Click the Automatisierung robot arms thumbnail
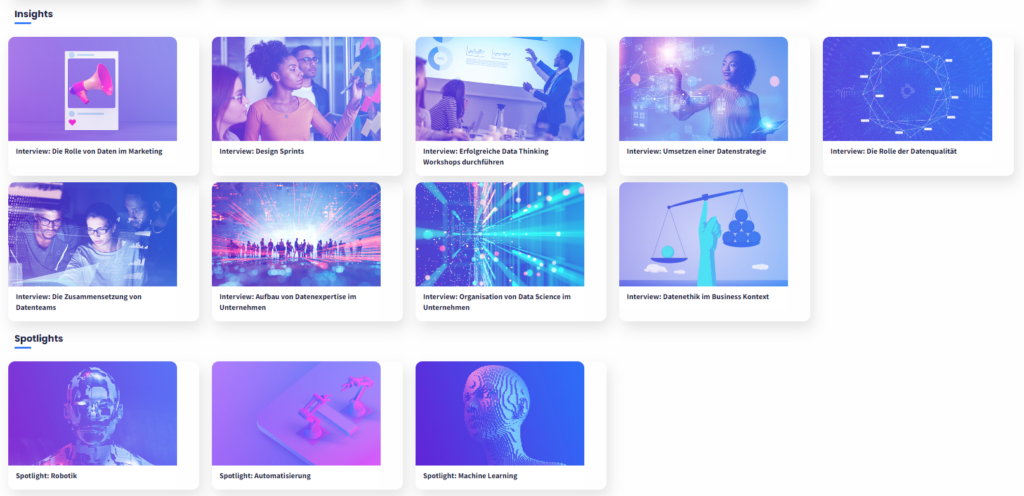The height and width of the screenshot is (496, 1024). pos(296,413)
